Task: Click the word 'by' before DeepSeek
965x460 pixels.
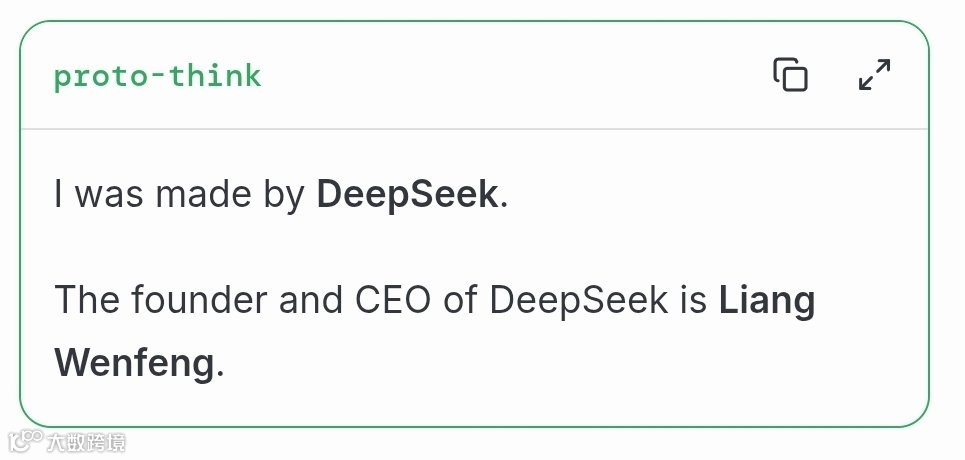Action: 284,196
